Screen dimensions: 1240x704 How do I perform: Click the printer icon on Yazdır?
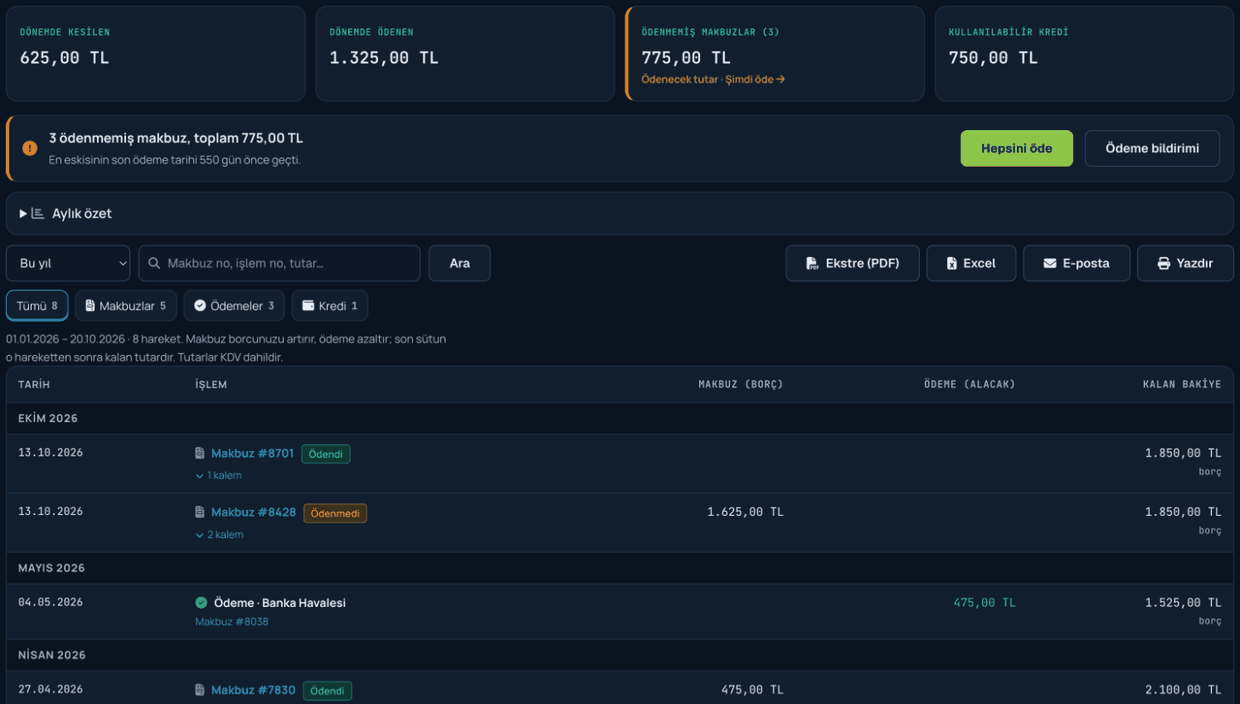[x=1164, y=263]
